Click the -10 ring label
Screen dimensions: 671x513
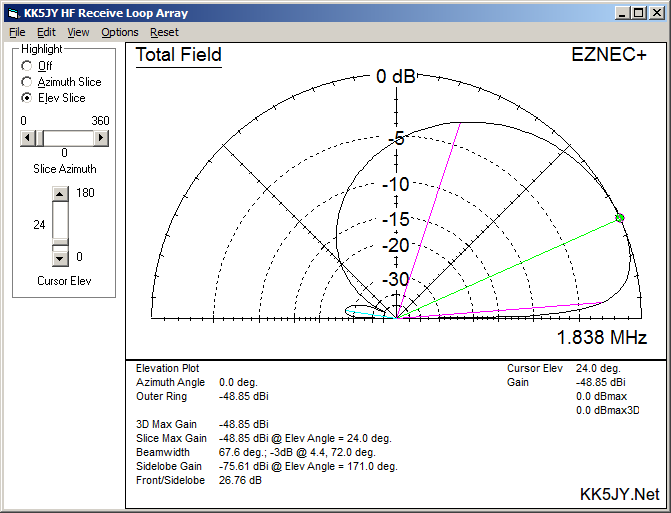click(x=396, y=184)
